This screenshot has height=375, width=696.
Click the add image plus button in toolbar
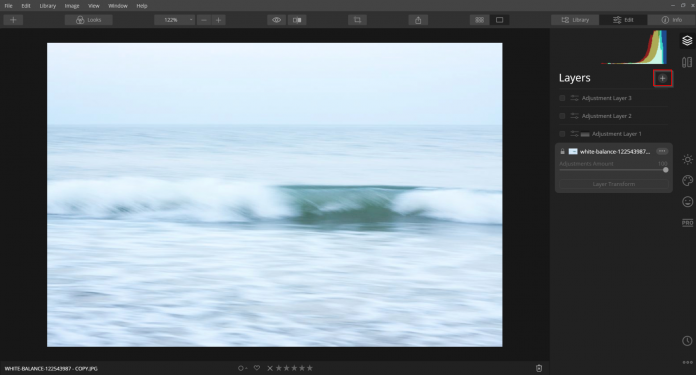[x=13, y=20]
